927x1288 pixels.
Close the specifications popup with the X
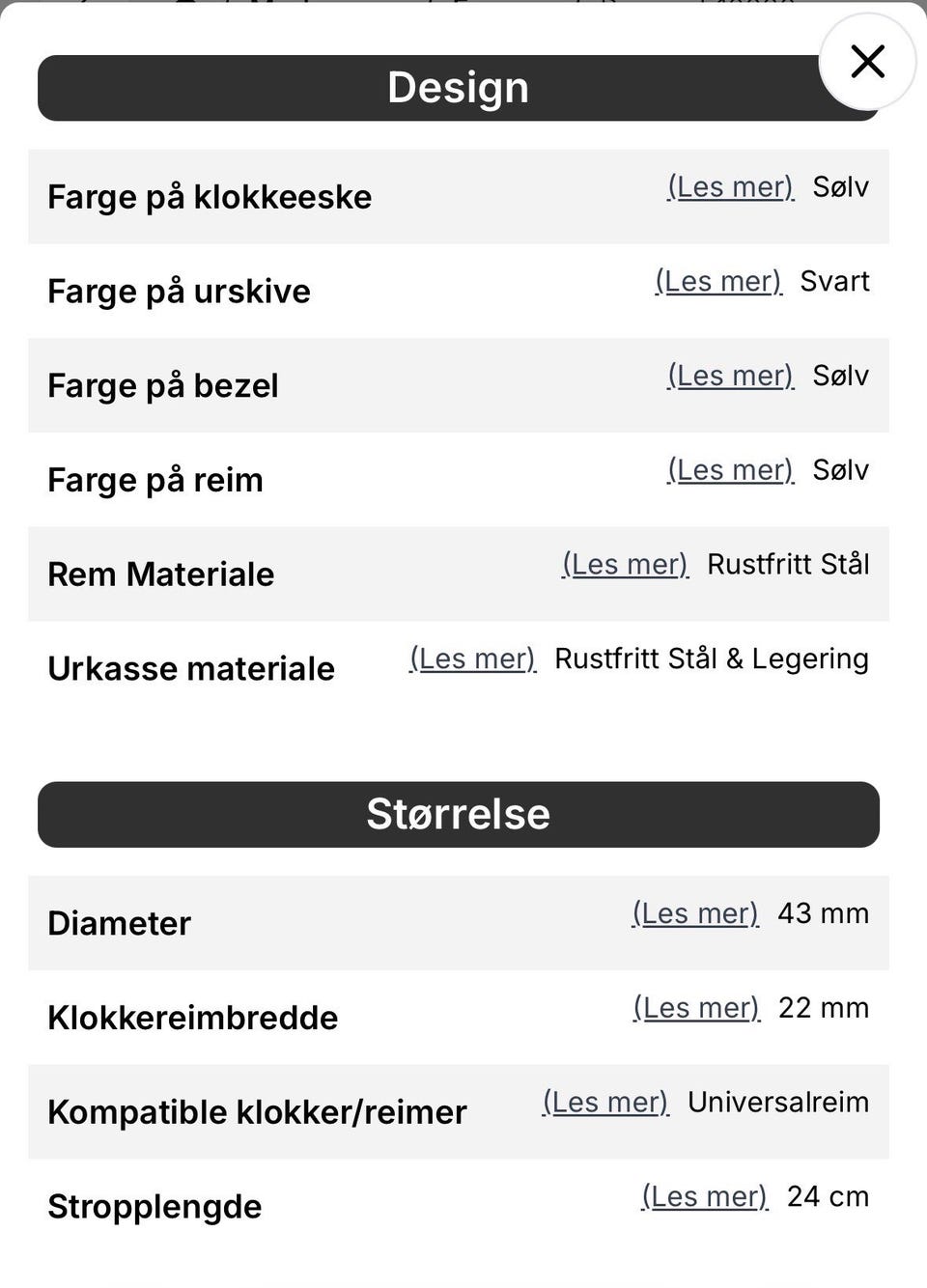click(867, 62)
